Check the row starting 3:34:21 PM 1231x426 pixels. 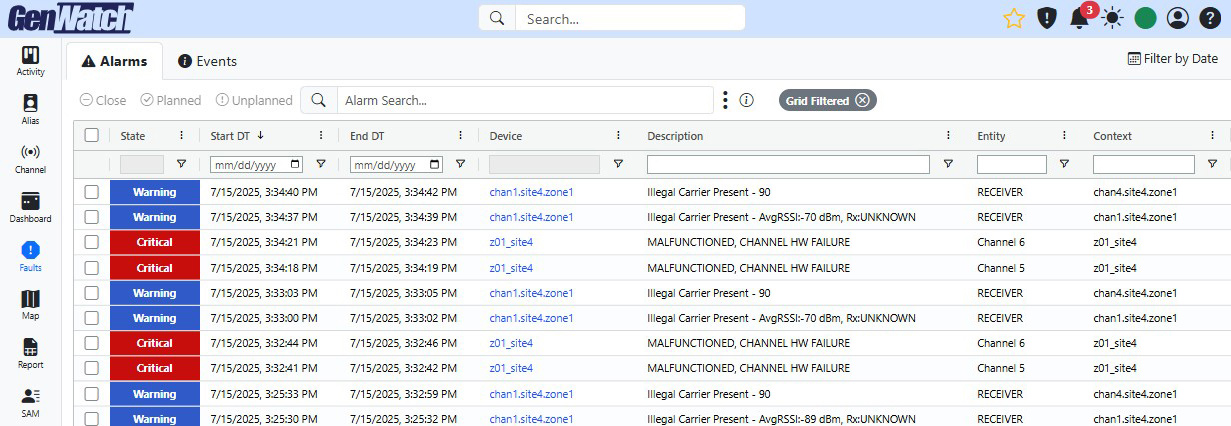92,242
